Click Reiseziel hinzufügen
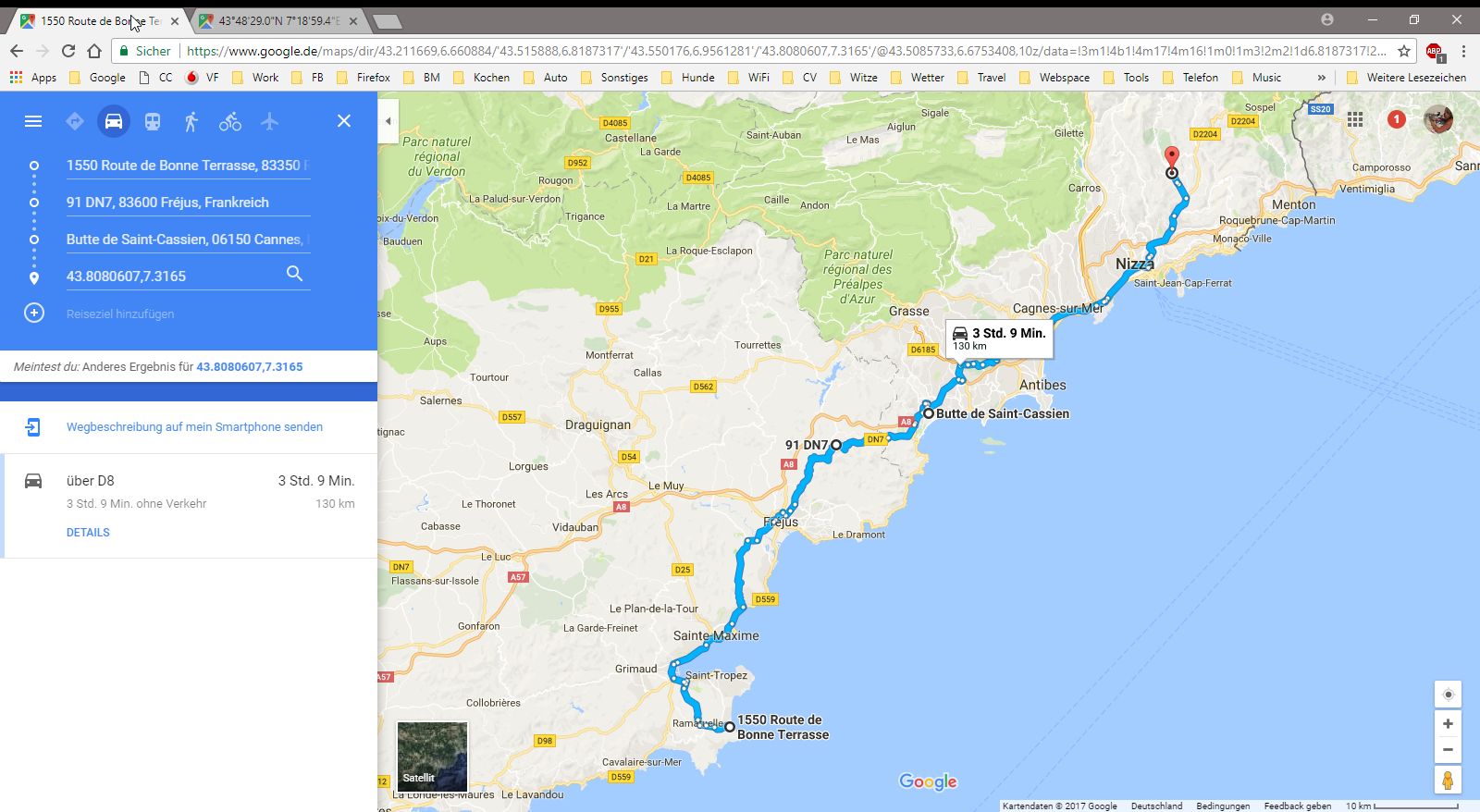 120,314
